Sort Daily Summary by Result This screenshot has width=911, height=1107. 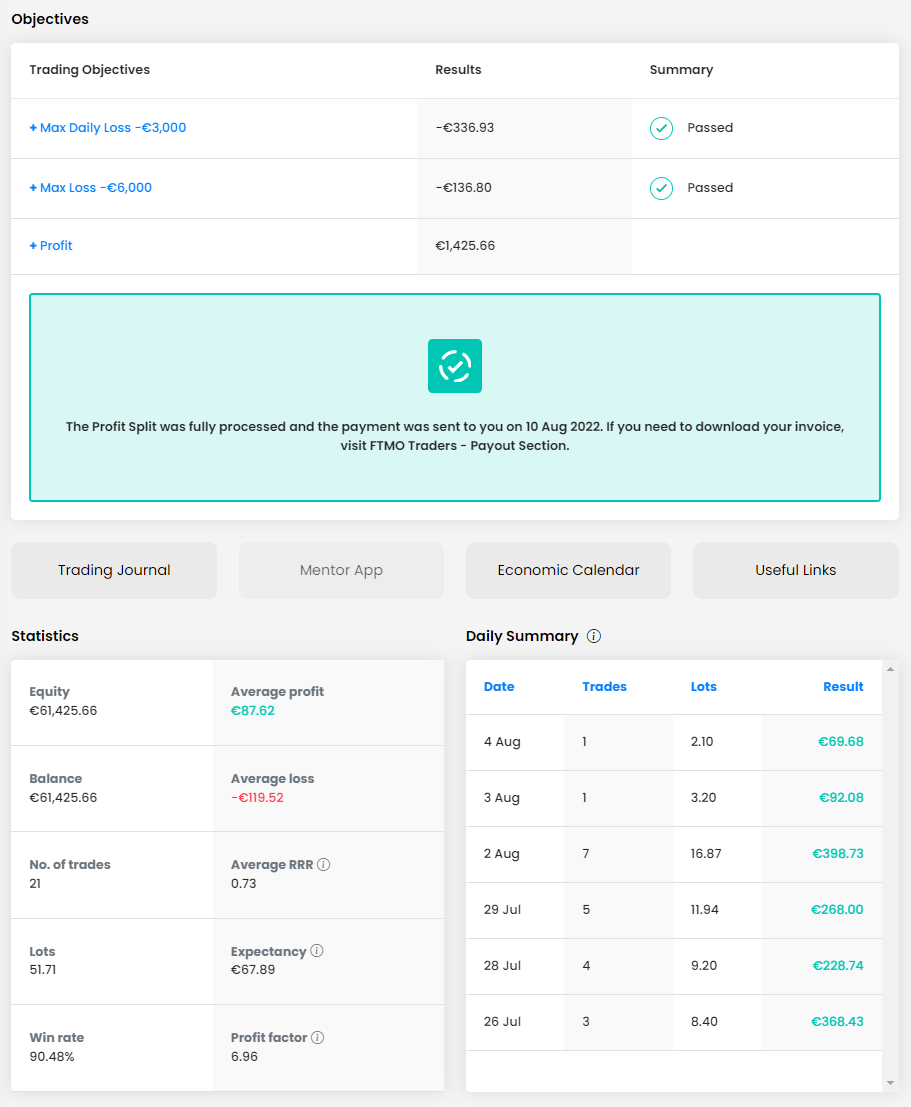[x=843, y=687]
